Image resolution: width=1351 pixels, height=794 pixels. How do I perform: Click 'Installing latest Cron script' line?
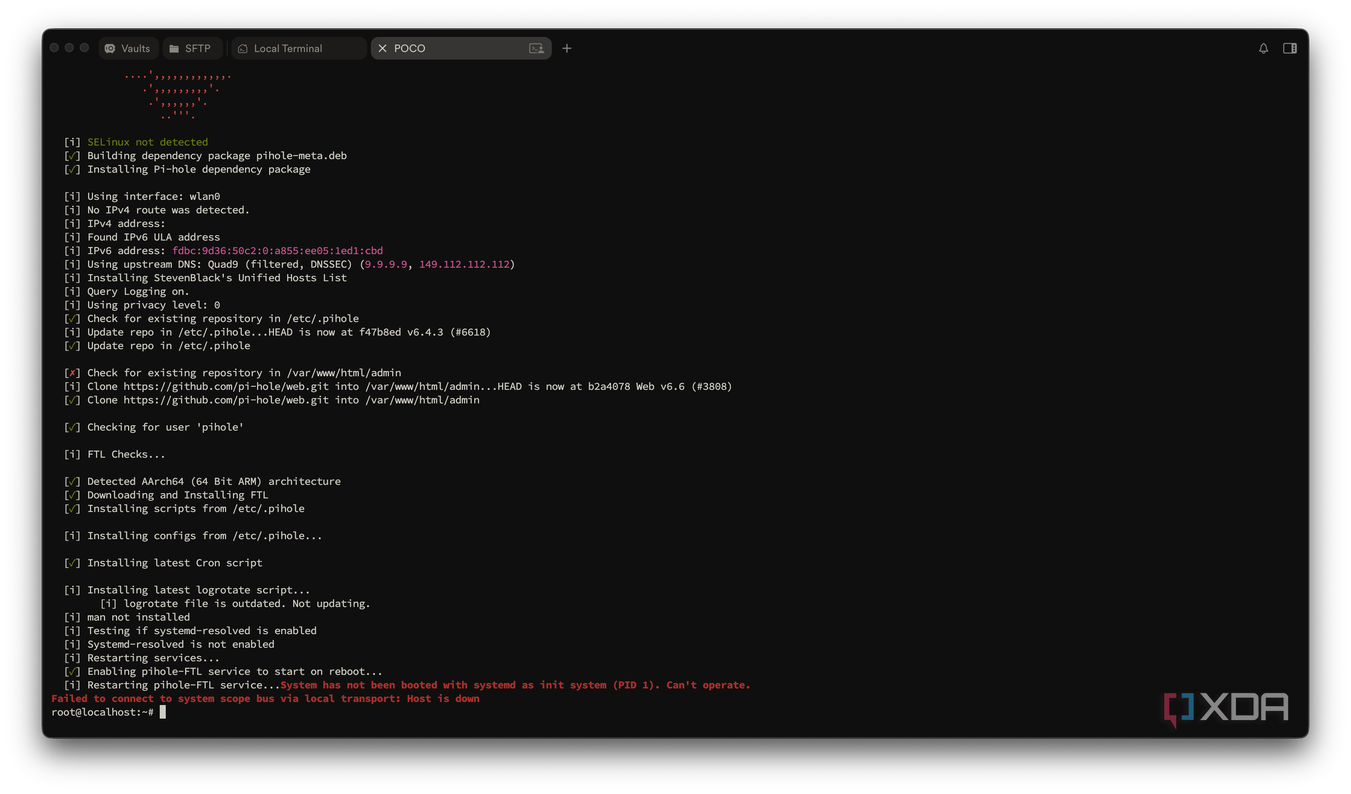(175, 563)
